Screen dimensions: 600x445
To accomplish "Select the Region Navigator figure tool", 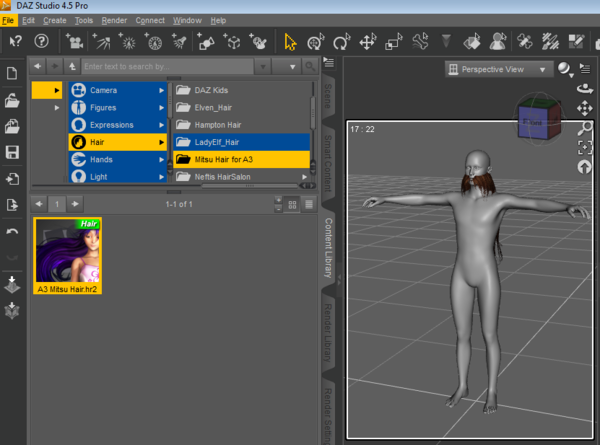I will click(x=498, y=41).
